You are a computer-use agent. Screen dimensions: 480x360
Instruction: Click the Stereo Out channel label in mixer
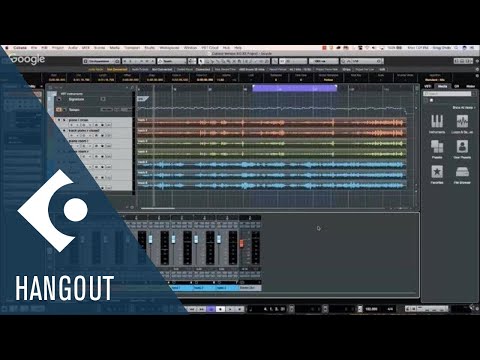coord(250,288)
